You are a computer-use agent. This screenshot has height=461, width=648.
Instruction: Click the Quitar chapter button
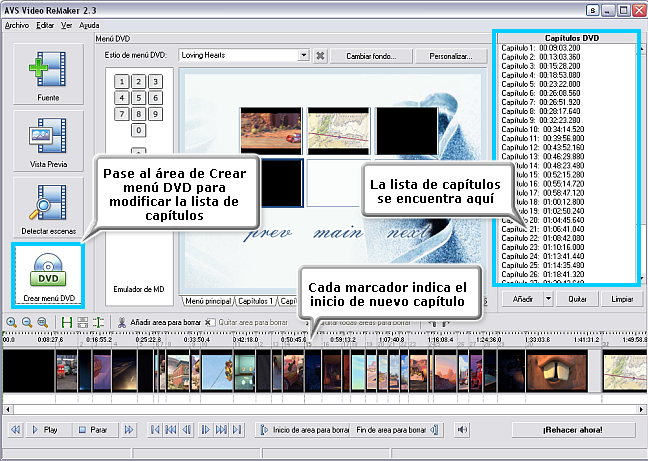(x=577, y=298)
